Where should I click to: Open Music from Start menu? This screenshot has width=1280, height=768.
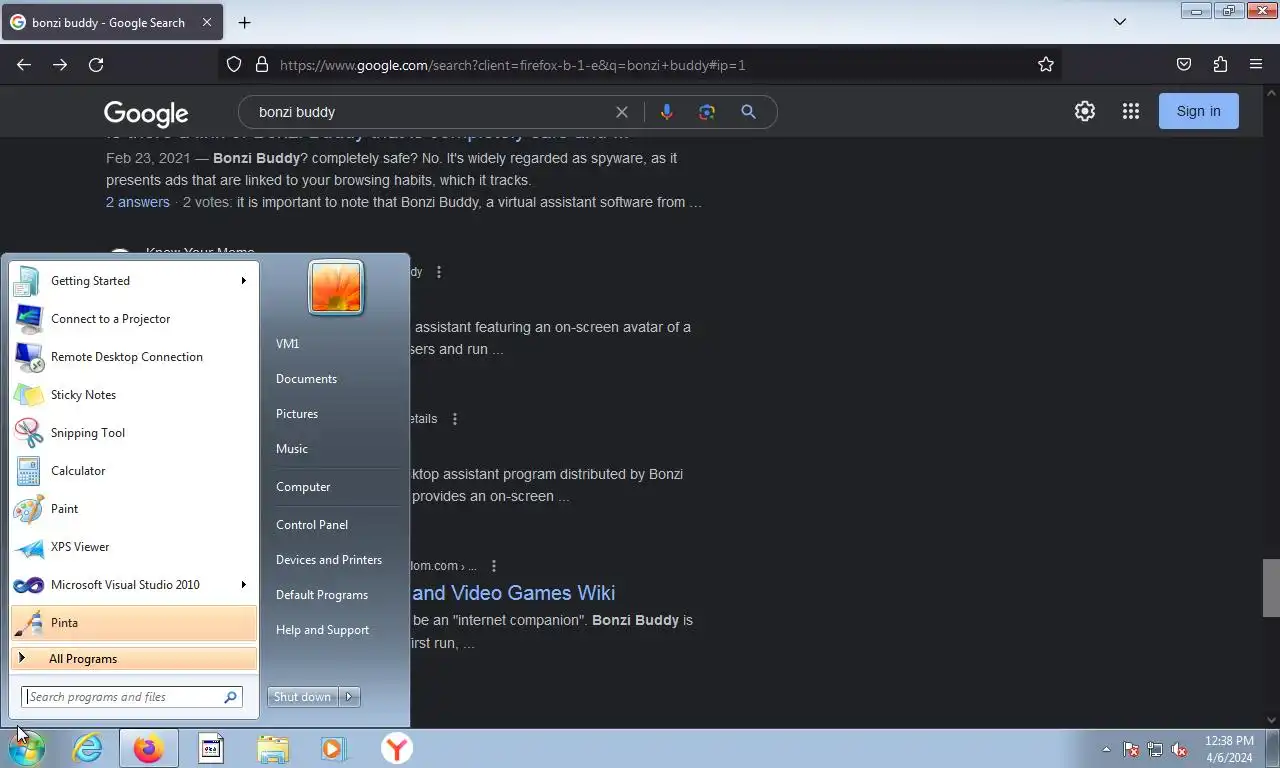(292, 449)
